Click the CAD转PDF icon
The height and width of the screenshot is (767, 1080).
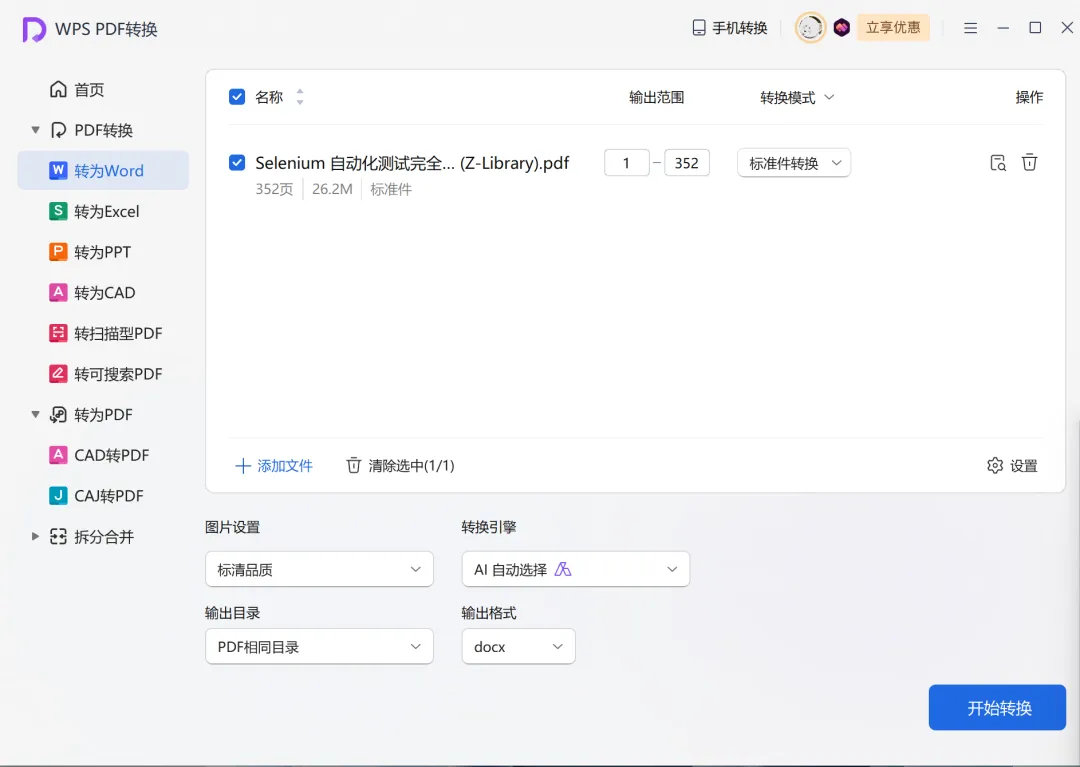coord(59,454)
